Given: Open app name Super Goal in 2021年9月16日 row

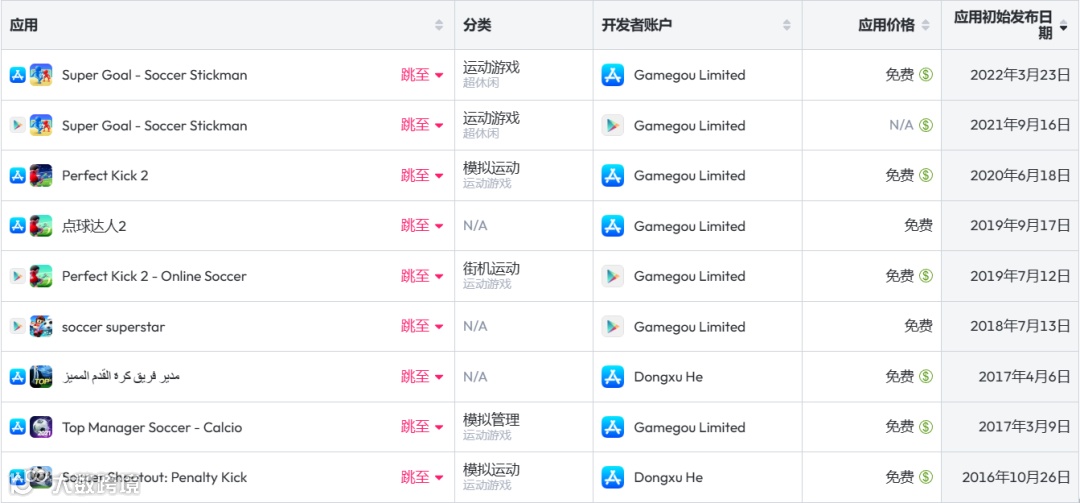Looking at the screenshot, I should pos(154,125).
